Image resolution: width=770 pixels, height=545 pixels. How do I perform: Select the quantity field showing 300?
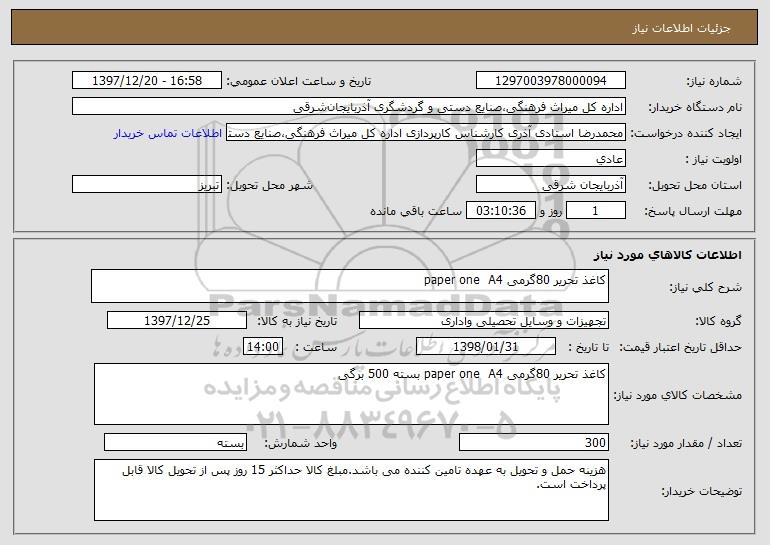coord(534,442)
